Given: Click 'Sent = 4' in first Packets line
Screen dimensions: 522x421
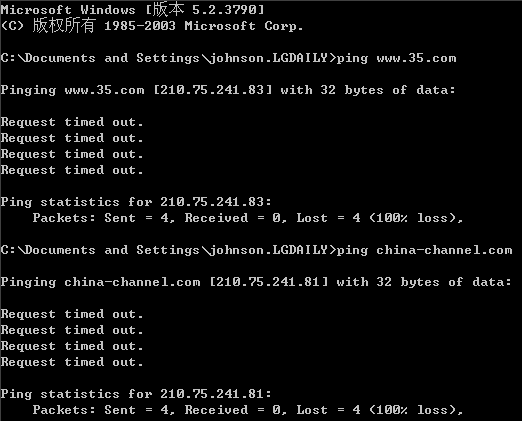Looking at the screenshot, I should (x=137, y=218).
